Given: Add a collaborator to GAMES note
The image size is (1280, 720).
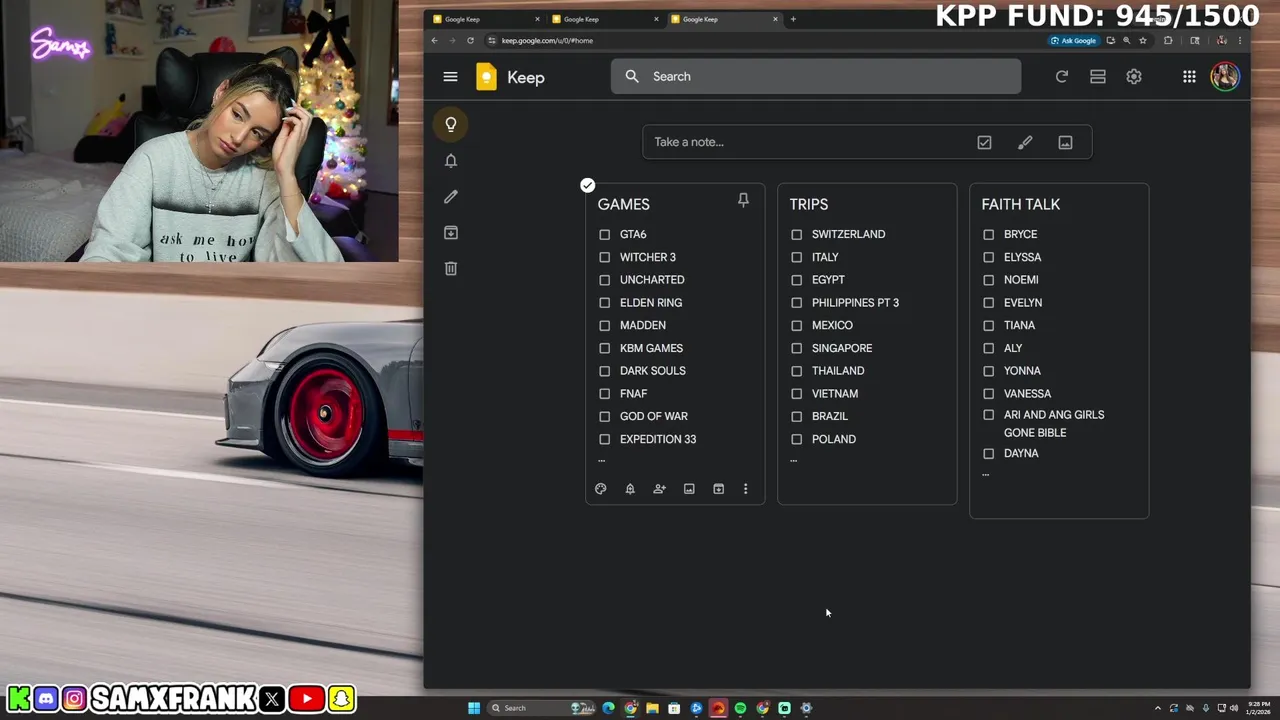Looking at the screenshot, I should 659,489.
